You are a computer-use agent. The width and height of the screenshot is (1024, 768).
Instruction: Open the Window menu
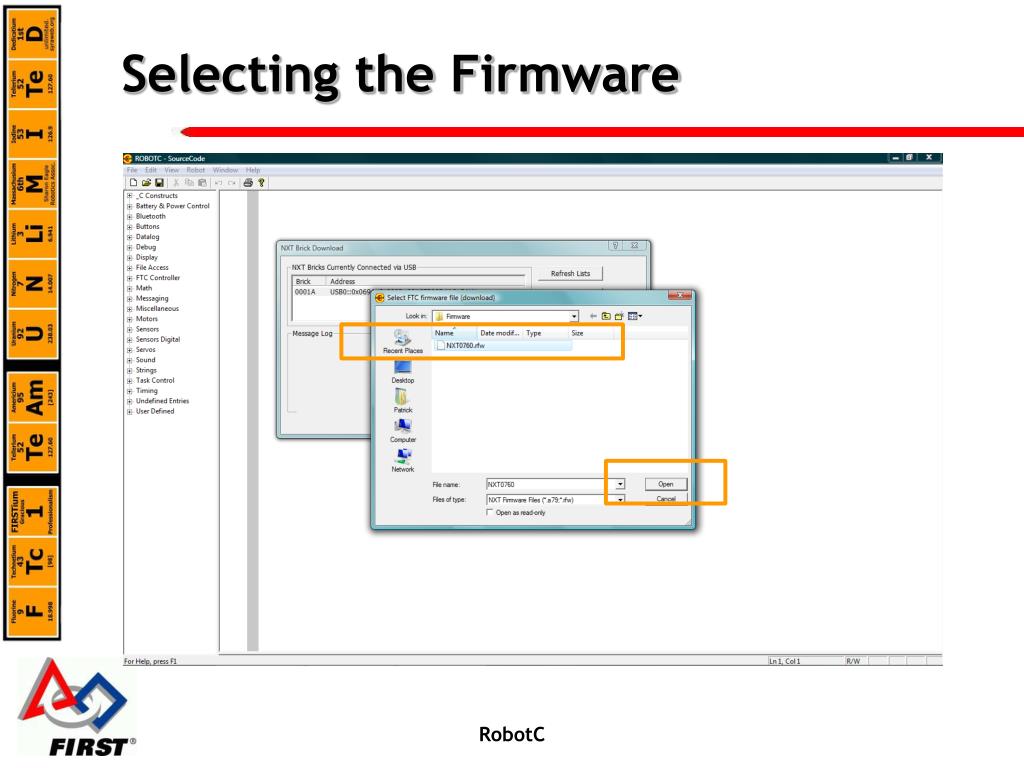click(x=225, y=170)
